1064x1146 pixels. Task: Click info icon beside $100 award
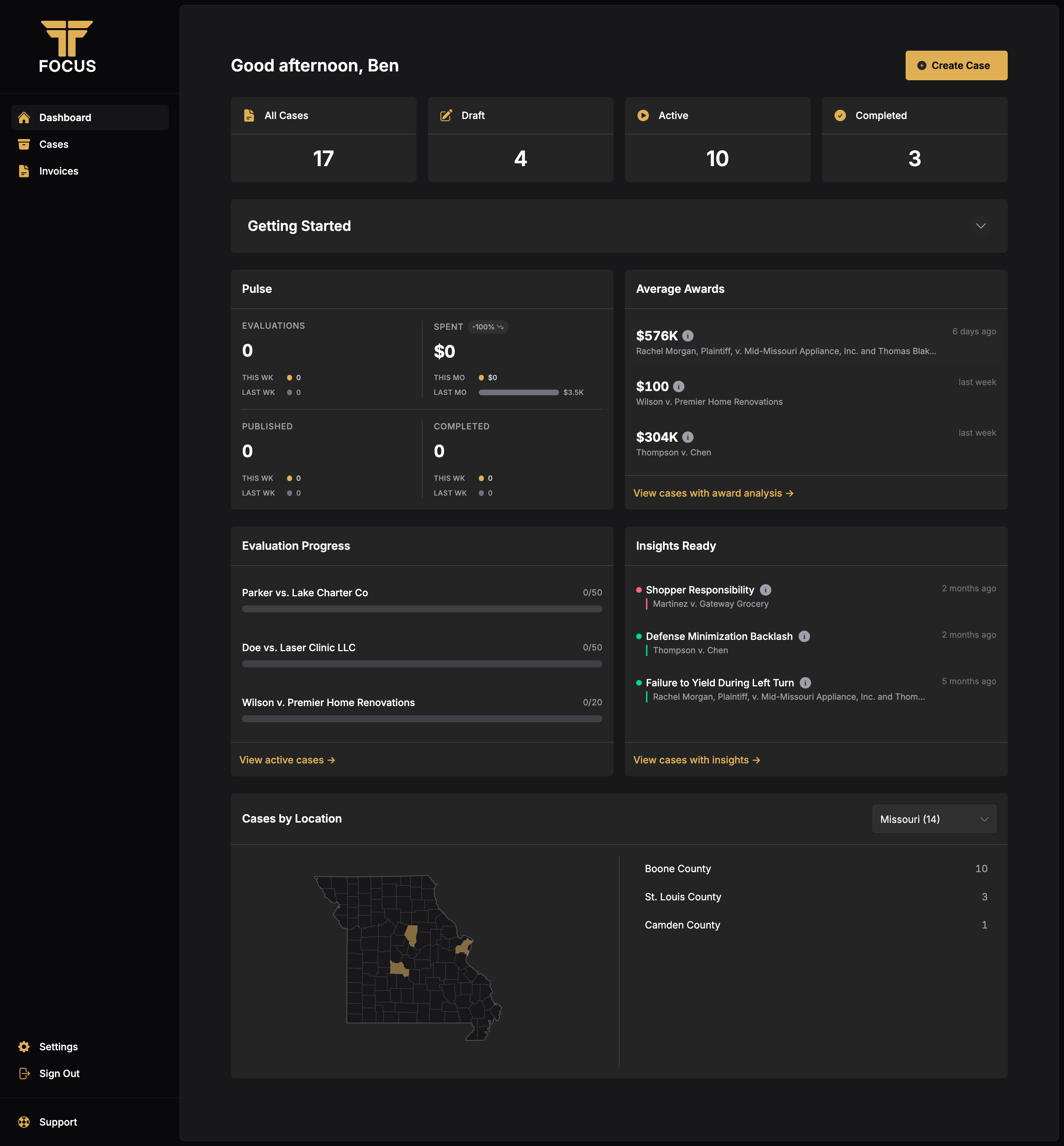pos(678,386)
